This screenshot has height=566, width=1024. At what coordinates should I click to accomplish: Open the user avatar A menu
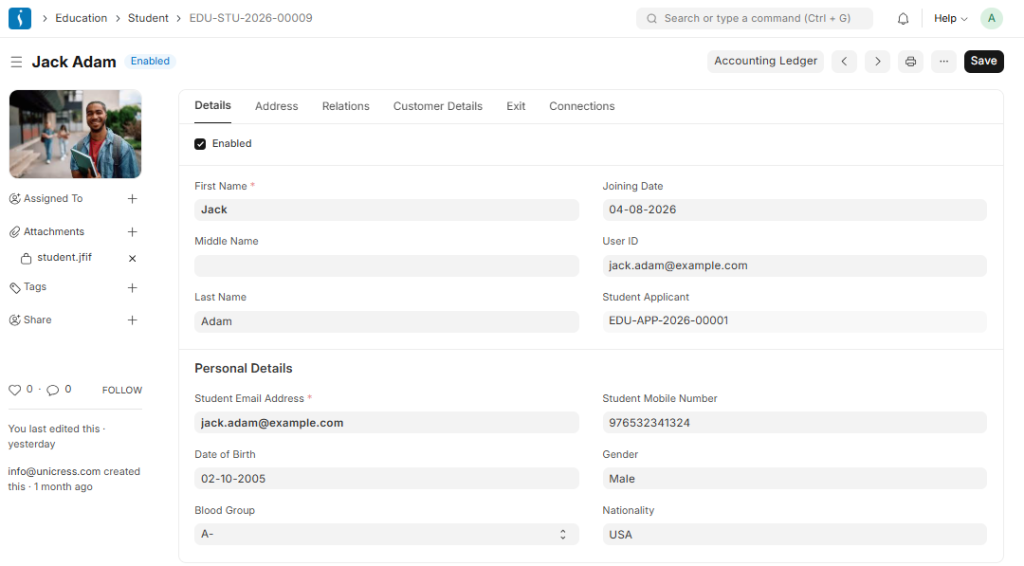[x=991, y=18]
